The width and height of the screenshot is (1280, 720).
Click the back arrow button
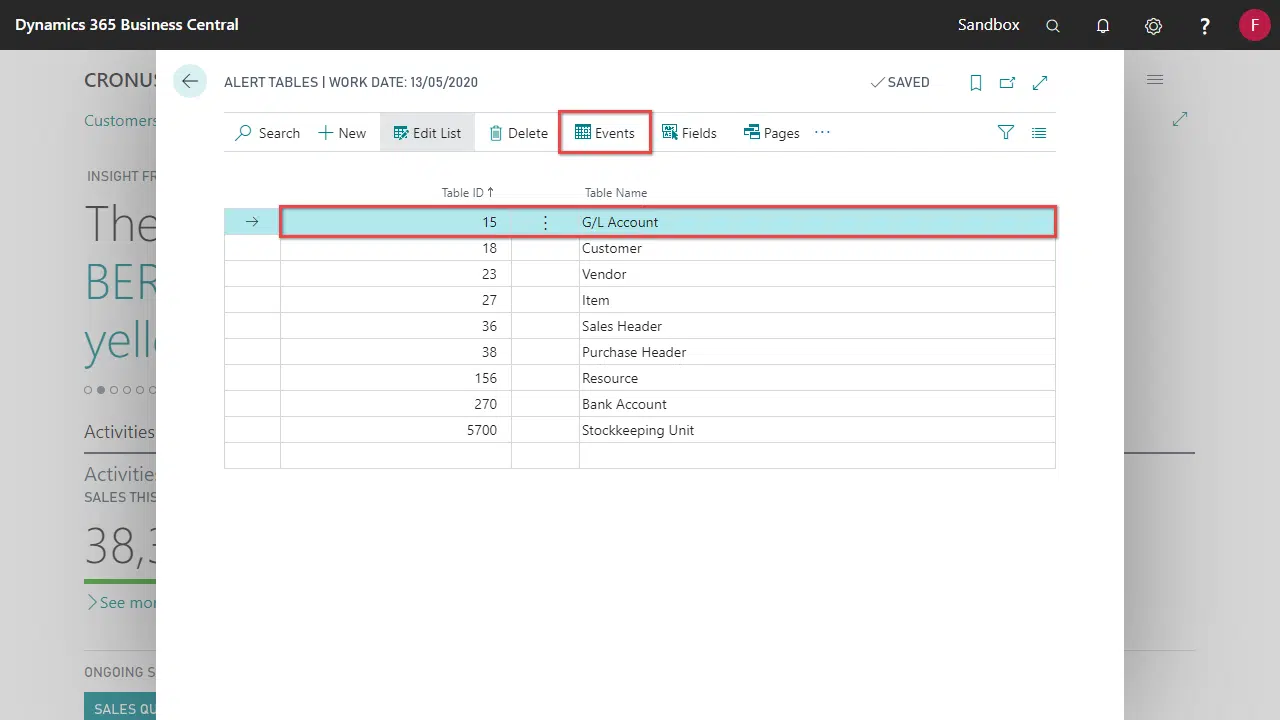[189, 82]
